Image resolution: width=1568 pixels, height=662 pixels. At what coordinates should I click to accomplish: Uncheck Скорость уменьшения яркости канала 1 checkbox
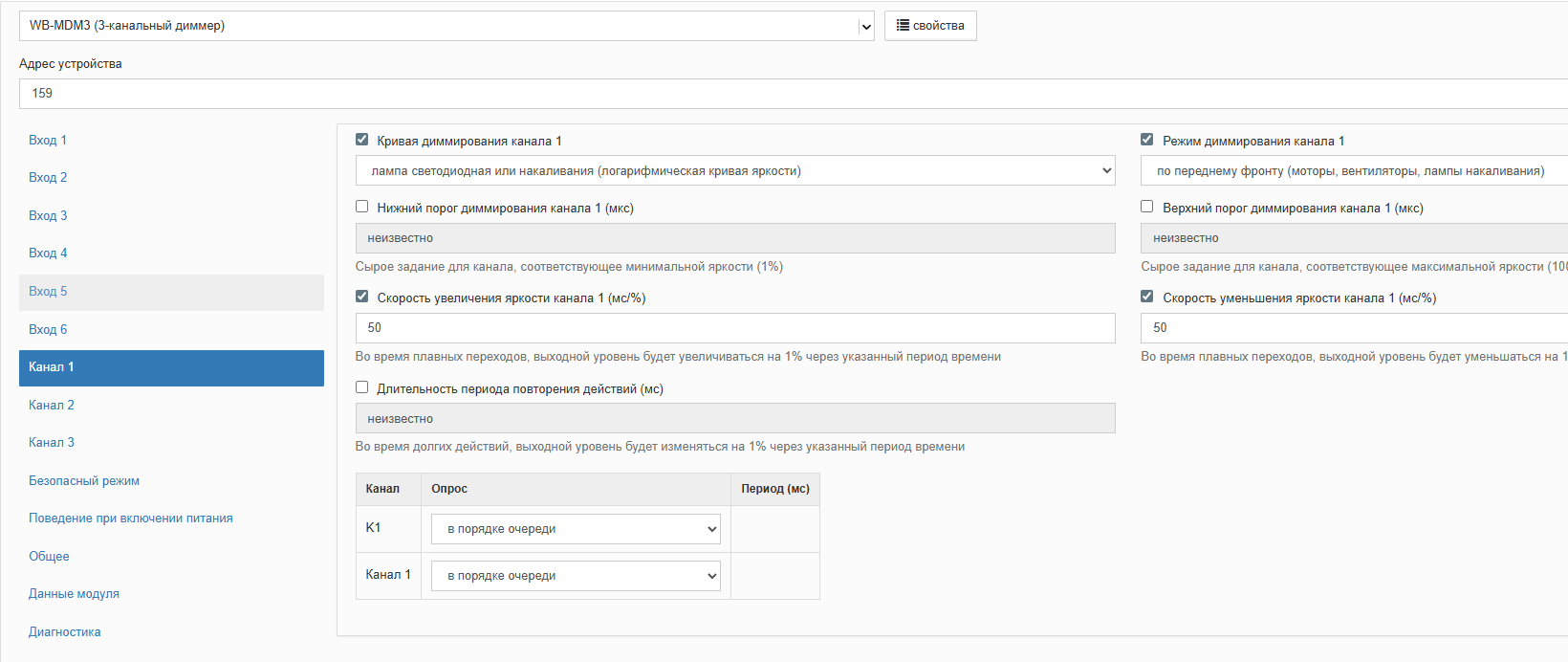(1147, 297)
